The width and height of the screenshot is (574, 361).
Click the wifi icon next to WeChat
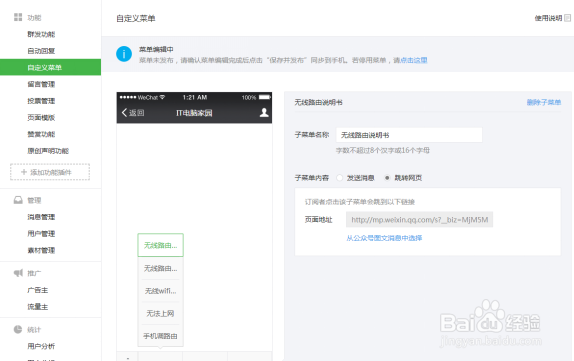[x=162, y=97]
